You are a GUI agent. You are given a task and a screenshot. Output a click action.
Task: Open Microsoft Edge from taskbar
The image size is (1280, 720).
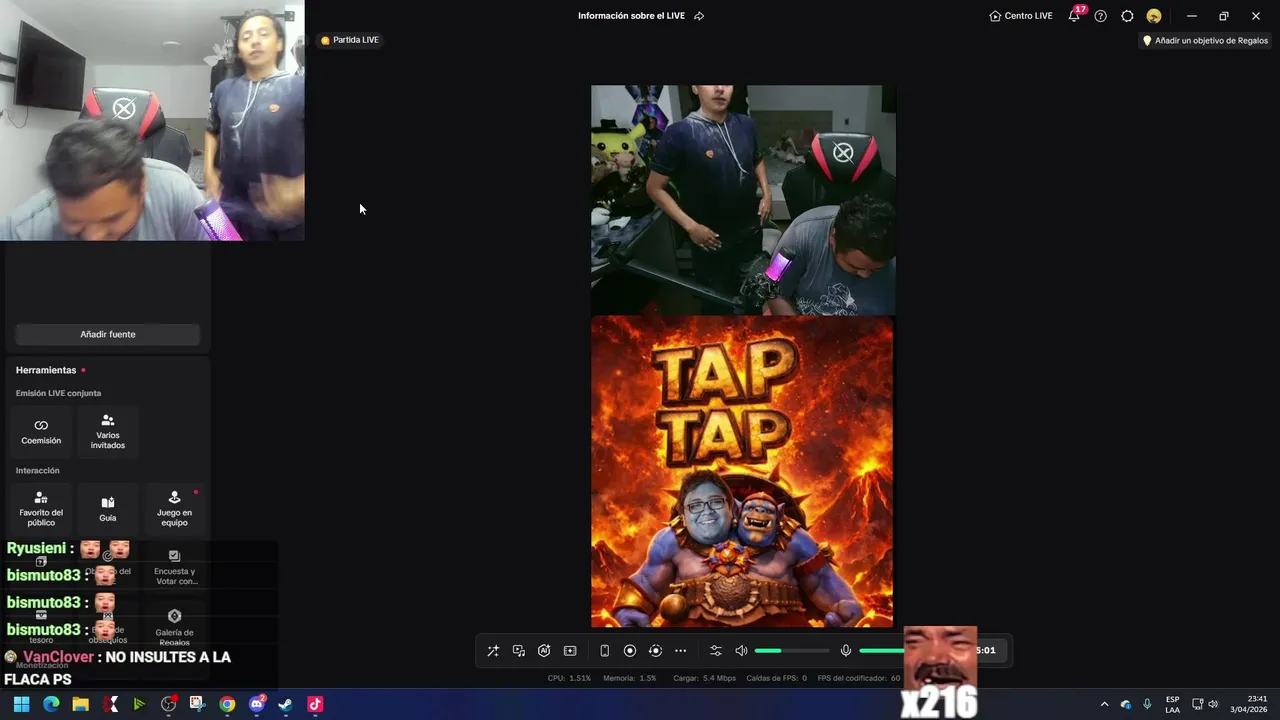[x=51, y=704]
